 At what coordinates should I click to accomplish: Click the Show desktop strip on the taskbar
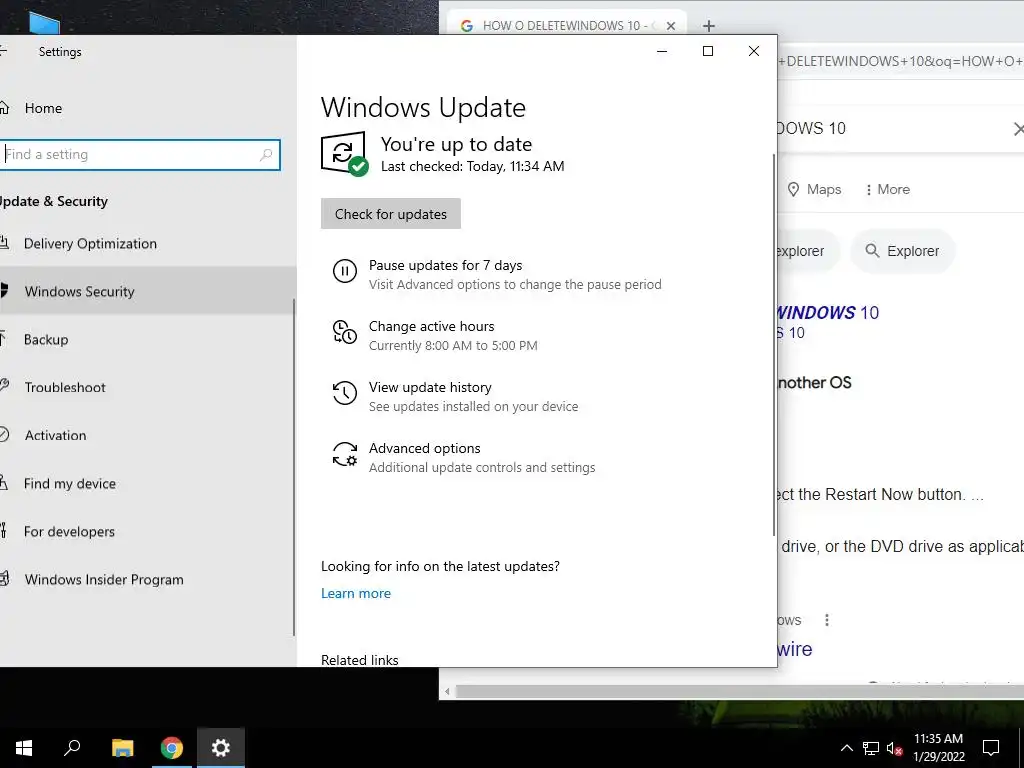(x=1021, y=748)
